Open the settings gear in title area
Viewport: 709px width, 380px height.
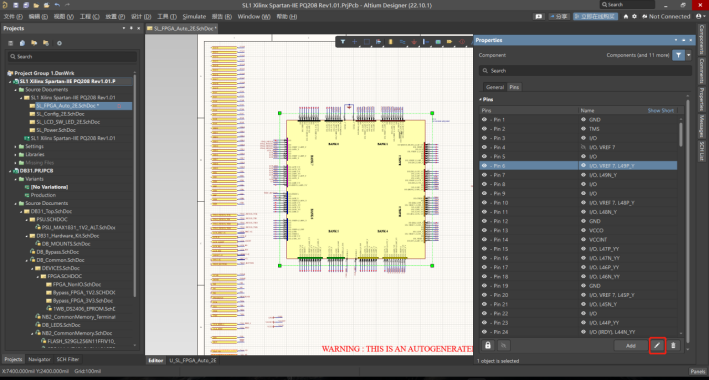634,16
